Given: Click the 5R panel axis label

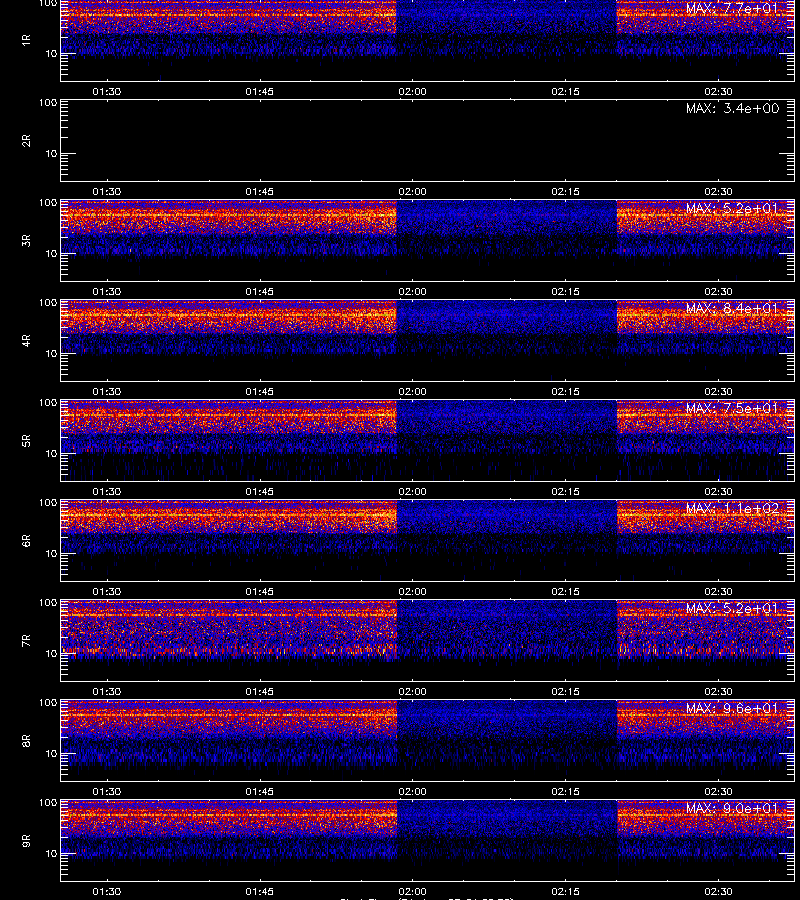Looking at the screenshot, I should [x=26, y=441].
